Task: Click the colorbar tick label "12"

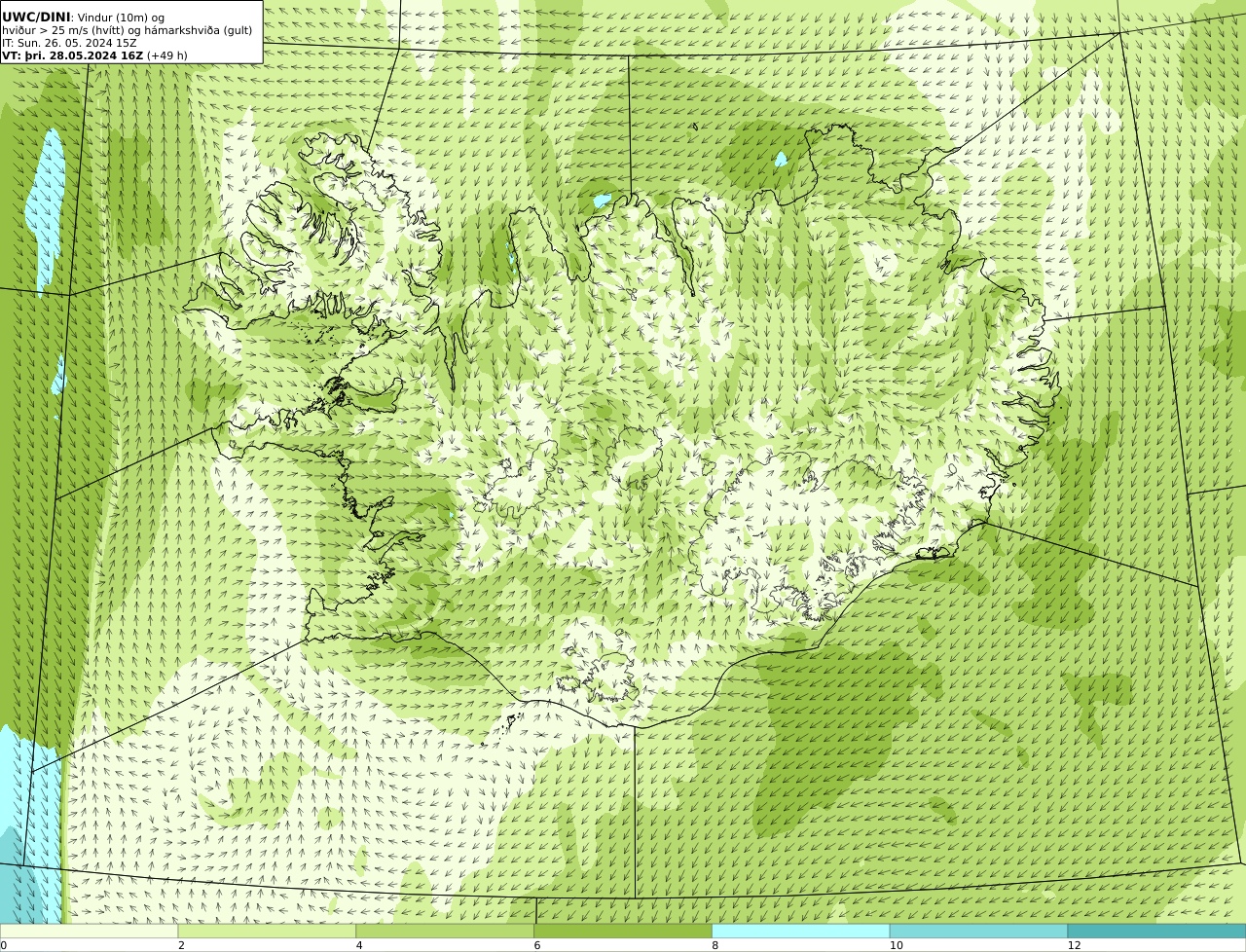Action: [x=1074, y=945]
